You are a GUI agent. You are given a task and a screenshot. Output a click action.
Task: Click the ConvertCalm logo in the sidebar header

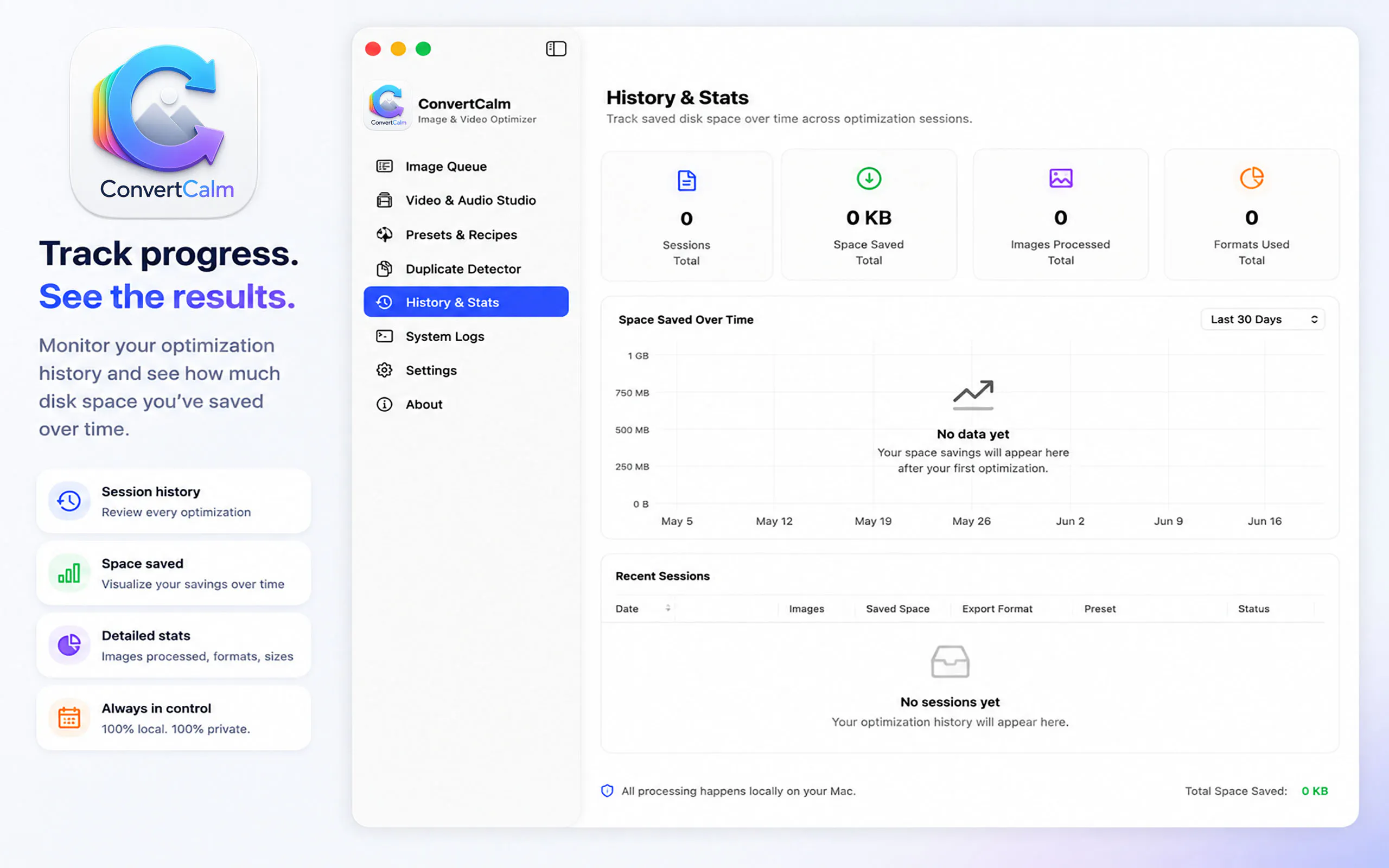tap(387, 106)
